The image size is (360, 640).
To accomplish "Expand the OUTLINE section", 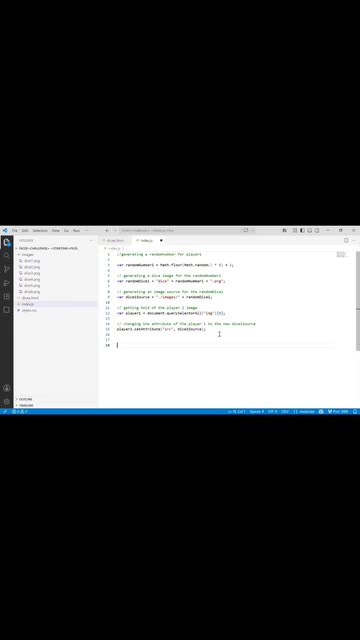I will [x=25, y=399].
